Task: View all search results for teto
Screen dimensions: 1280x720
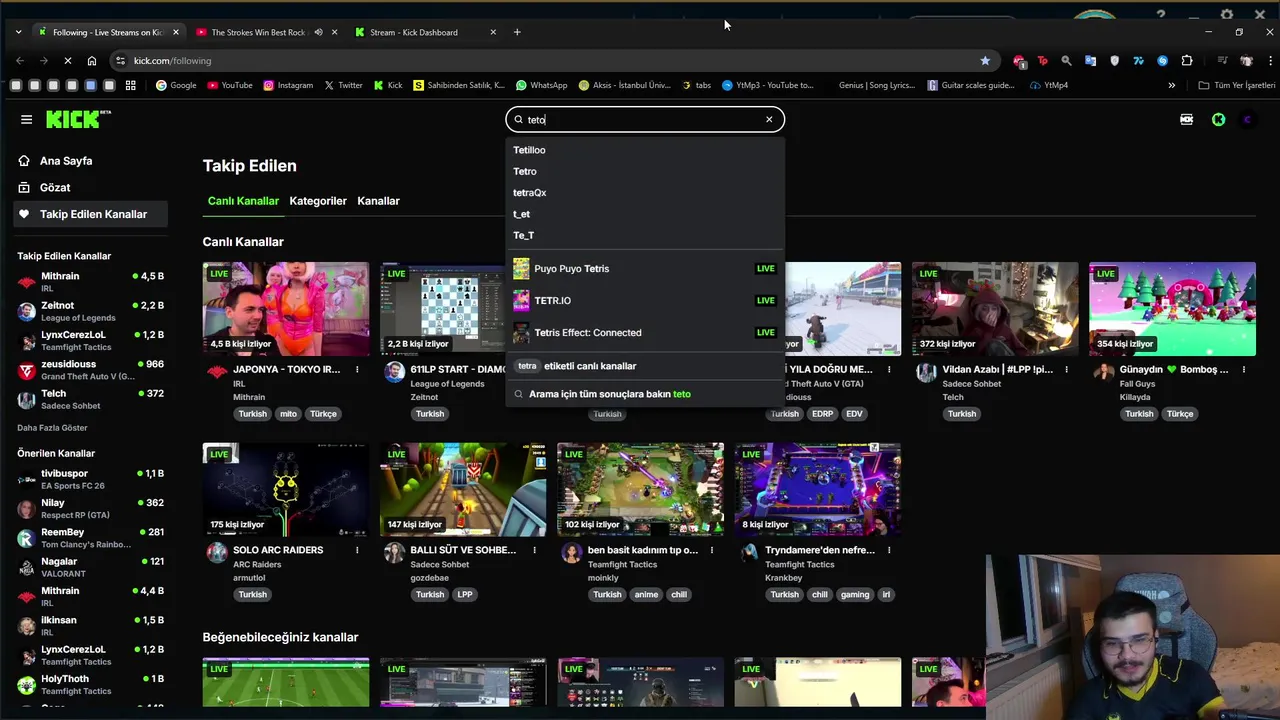Action: (x=644, y=394)
